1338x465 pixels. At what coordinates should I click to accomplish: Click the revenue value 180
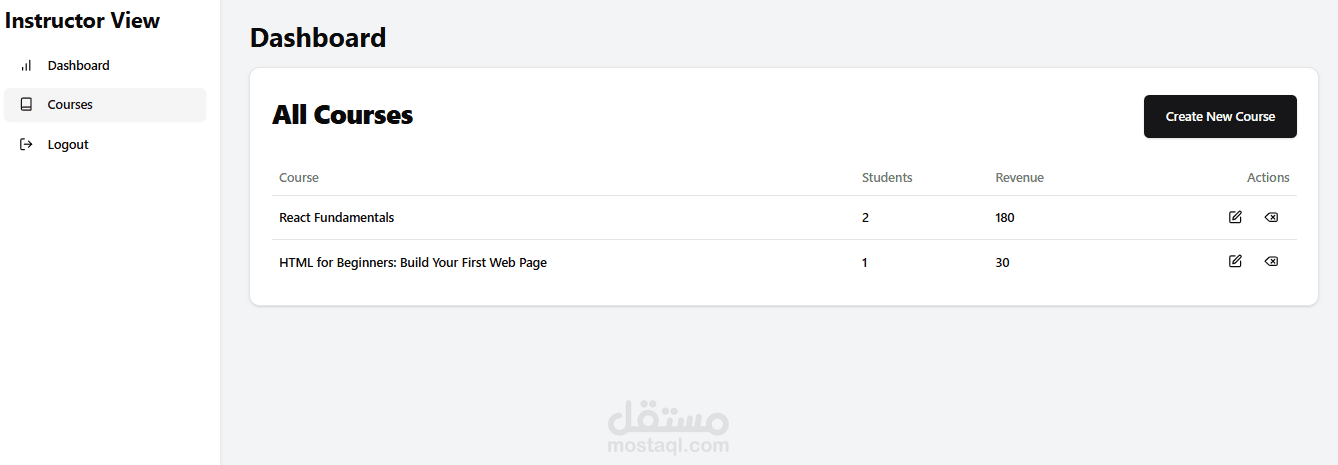(x=1005, y=218)
